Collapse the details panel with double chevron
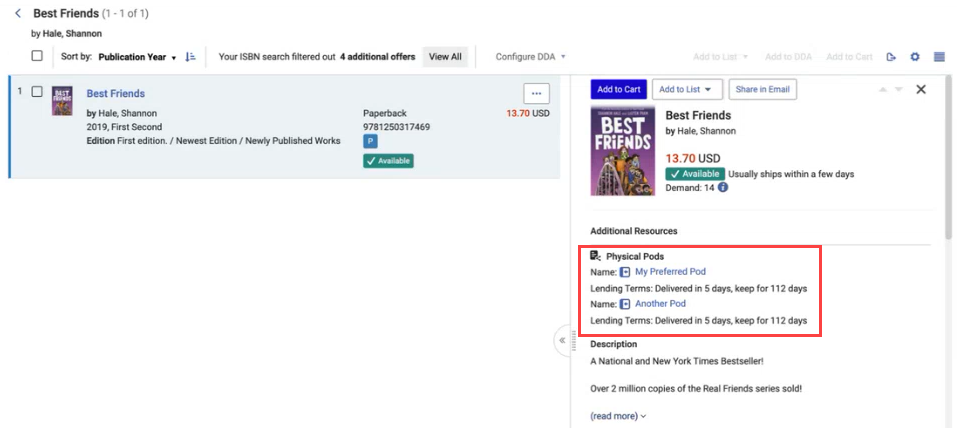This screenshot has height=428, width=957. tap(562, 340)
